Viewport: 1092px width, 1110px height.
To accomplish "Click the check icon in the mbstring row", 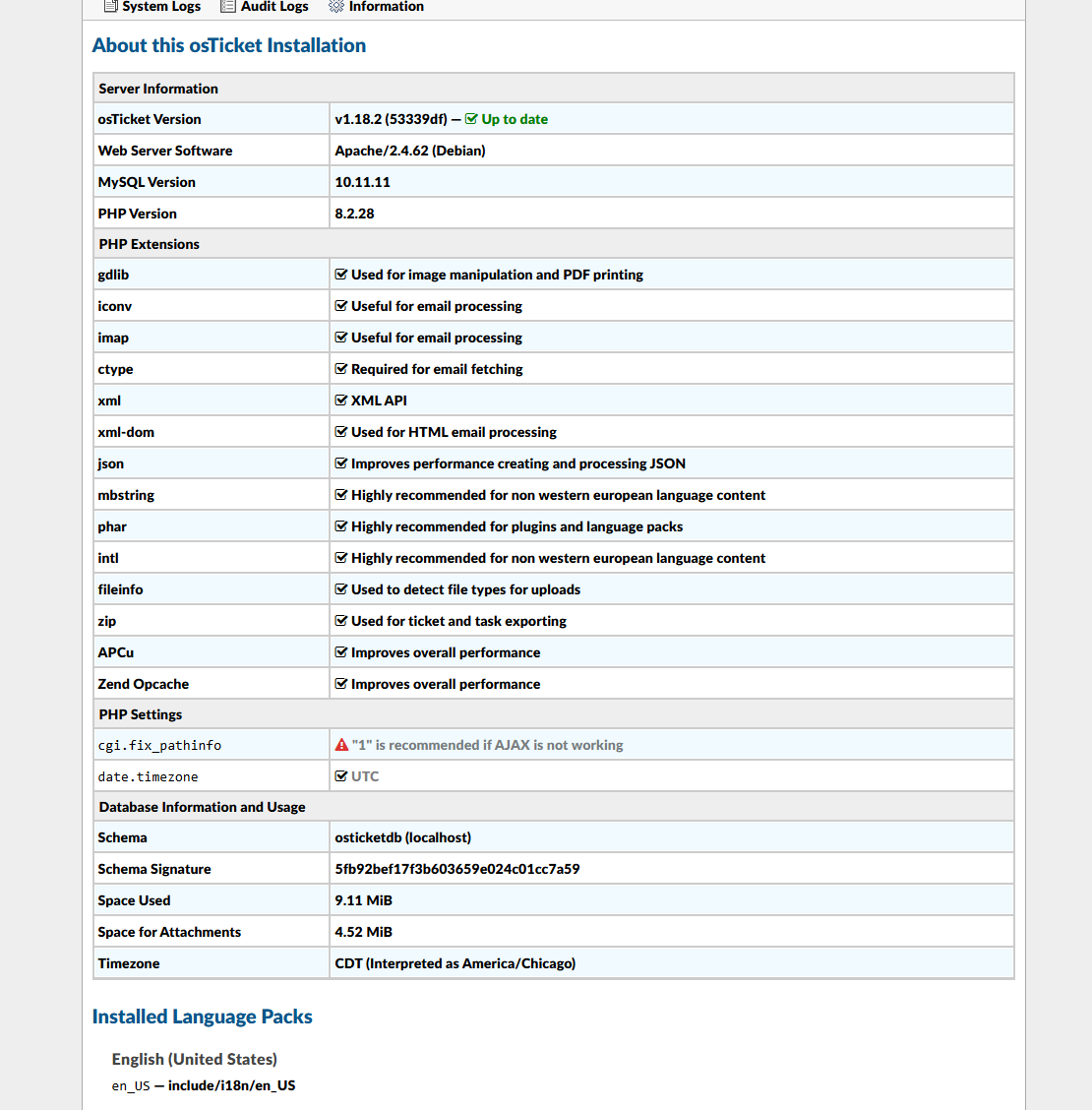I will [341, 495].
